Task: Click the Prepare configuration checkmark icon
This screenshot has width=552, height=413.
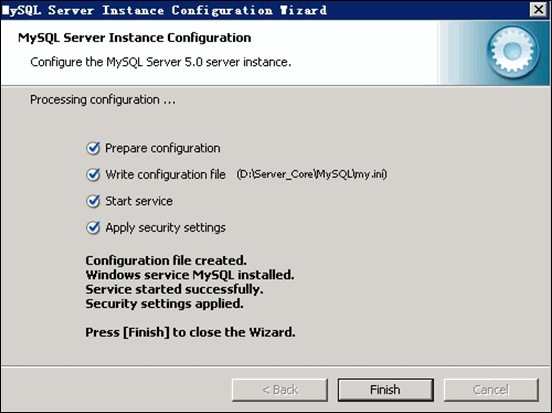Action: click(93, 148)
